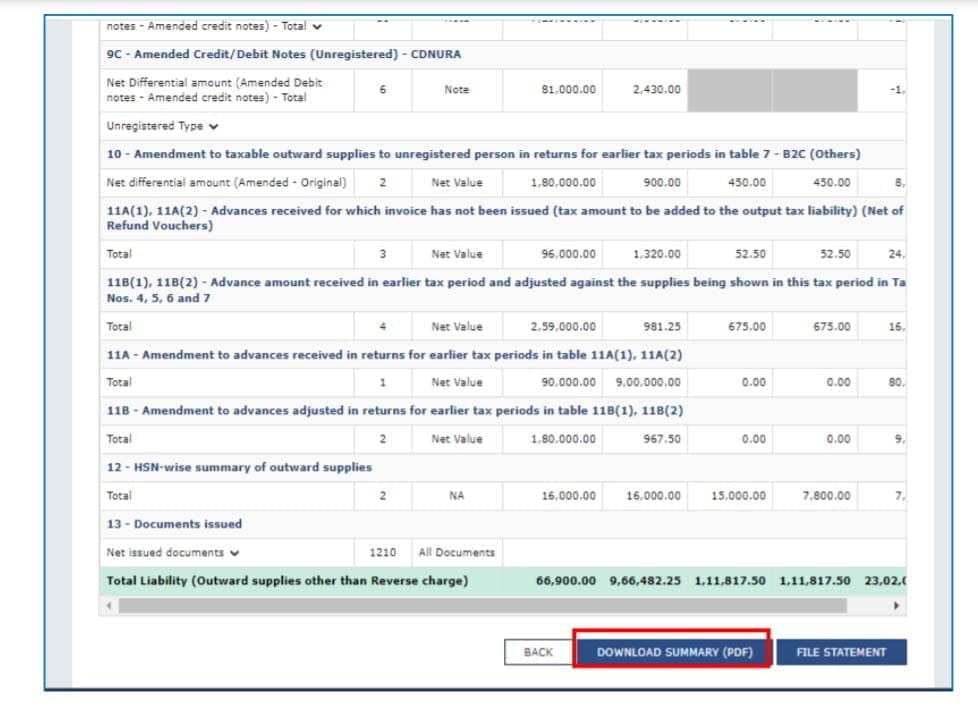This screenshot has width=978, height=708.
Task: Select the 12 HSN-wise summary section heading
Action: [239, 467]
